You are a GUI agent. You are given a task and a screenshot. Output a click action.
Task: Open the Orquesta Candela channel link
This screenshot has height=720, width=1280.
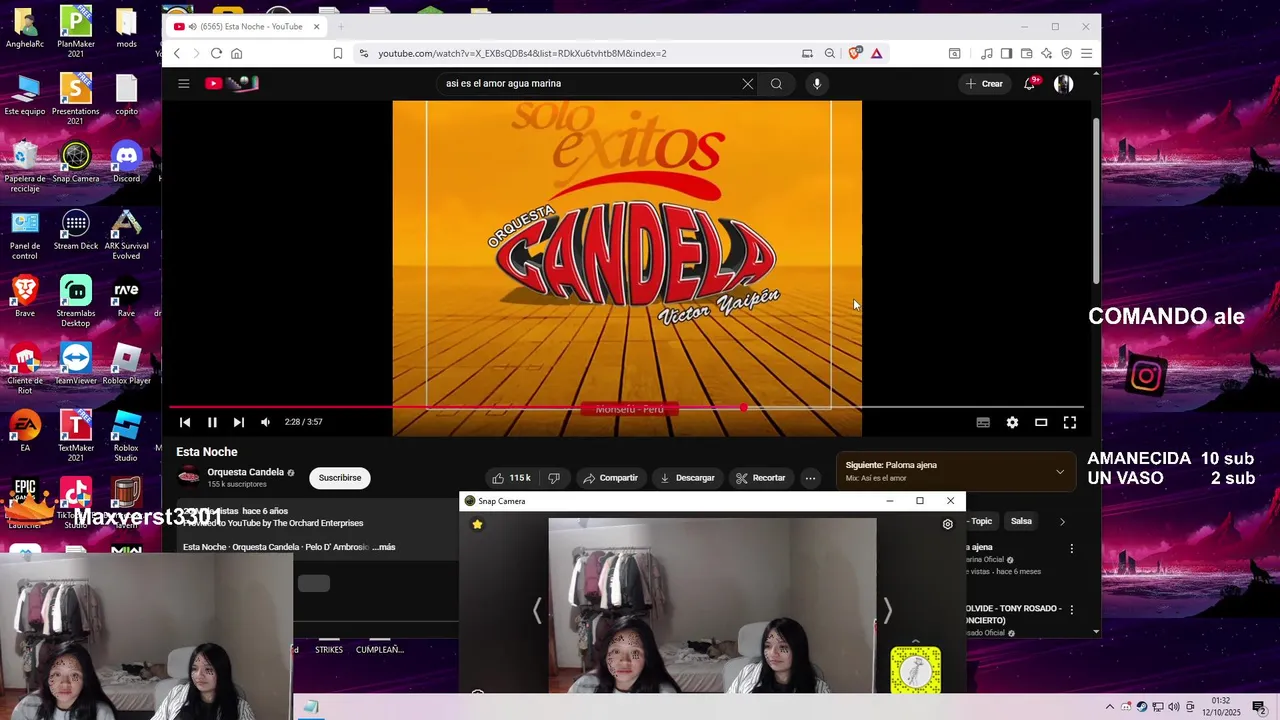click(246, 472)
